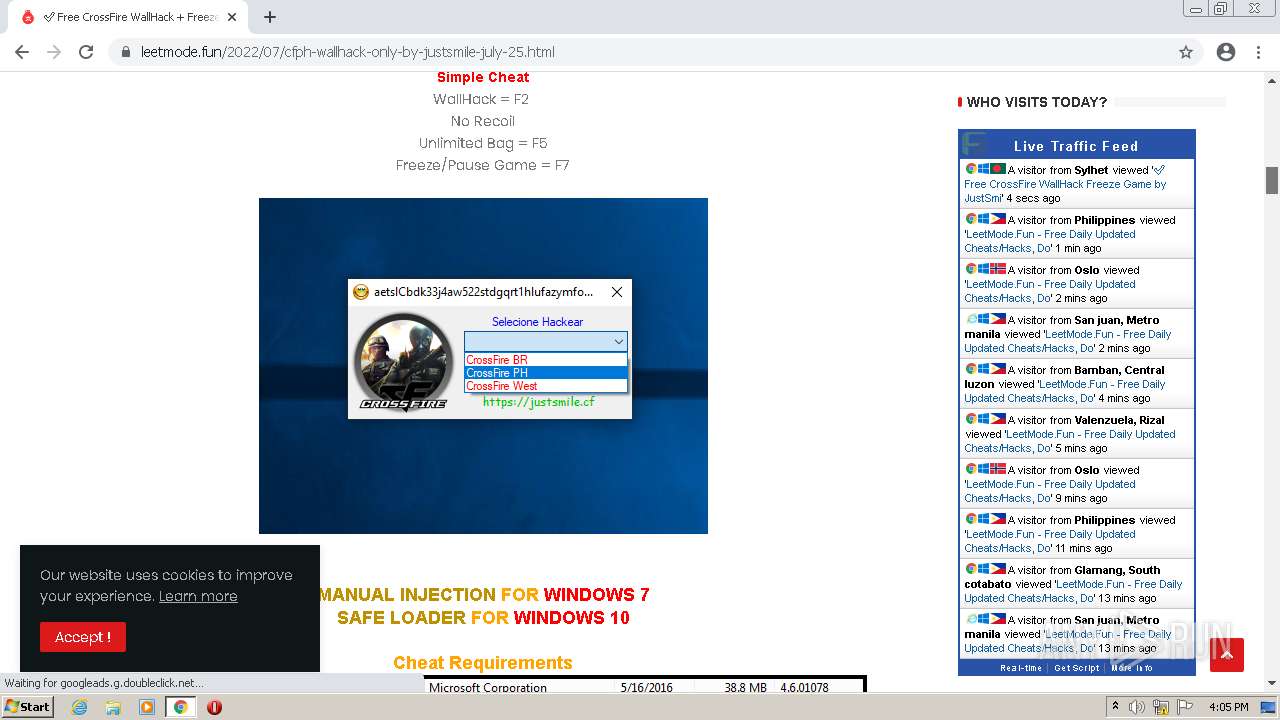Click the tab favicon of CrossFire WallHack
Image resolution: width=1280 pixels, height=720 pixels.
click(28, 17)
